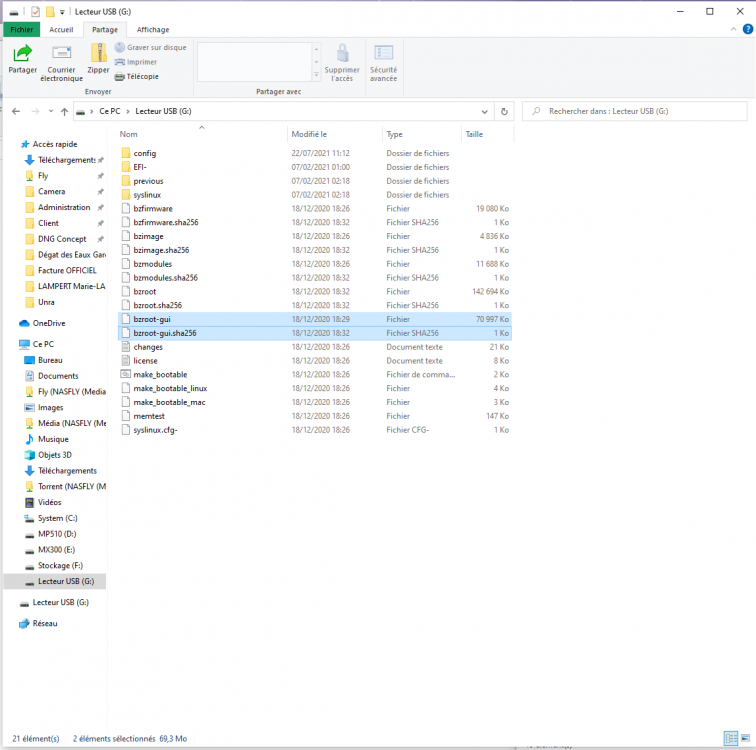Select the bzroot-gui.sha256 file
The height and width of the screenshot is (750, 756).
coord(315,333)
